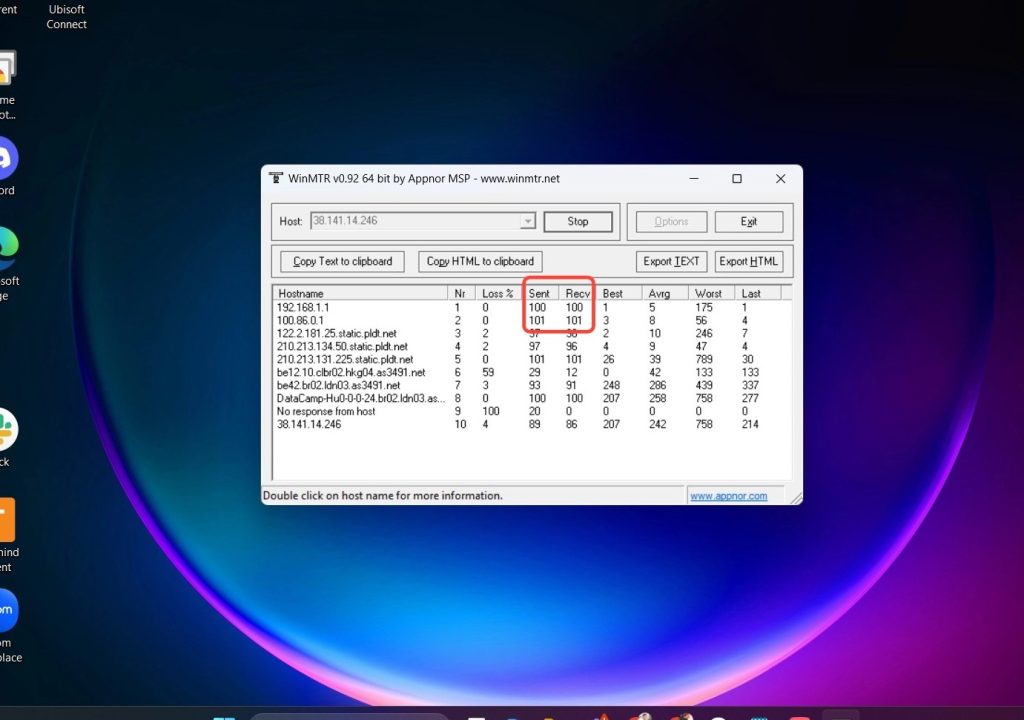Stop the running trace
The width and height of the screenshot is (1024, 720).
point(578,221)
